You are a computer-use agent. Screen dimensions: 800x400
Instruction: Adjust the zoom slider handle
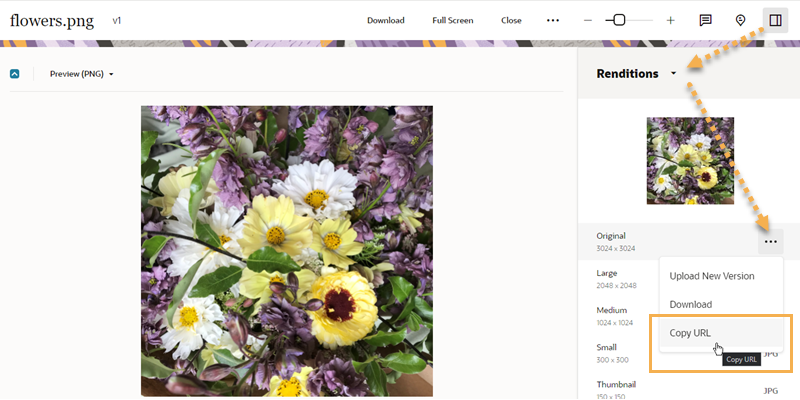pos(619,20)
